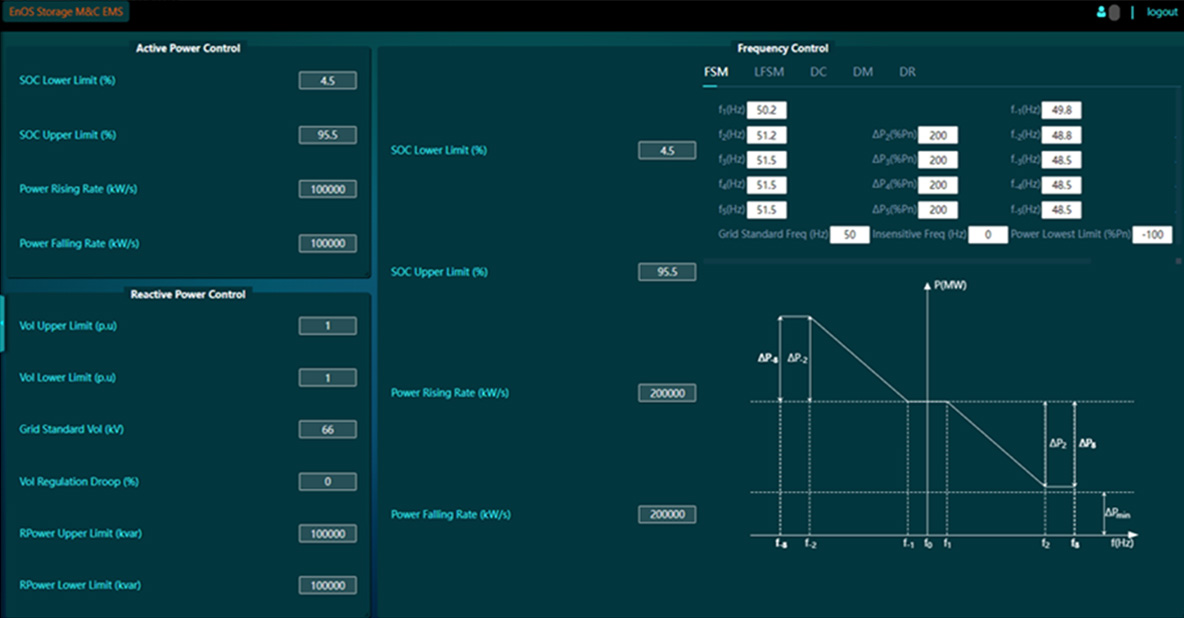Click the logout link
Viewport: 1184px width, 618px height.
1162,12
